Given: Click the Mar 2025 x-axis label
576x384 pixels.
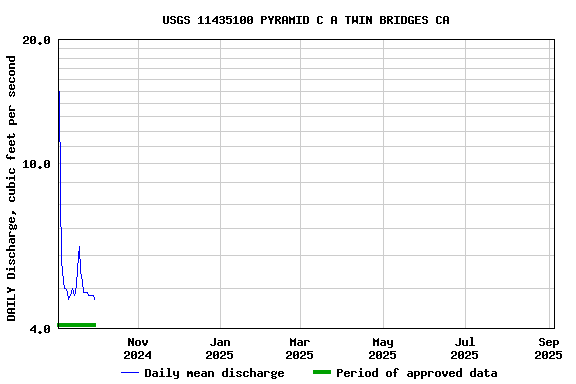Looking at the screenshot, I should pyautogui.click(x=300, y=348).
